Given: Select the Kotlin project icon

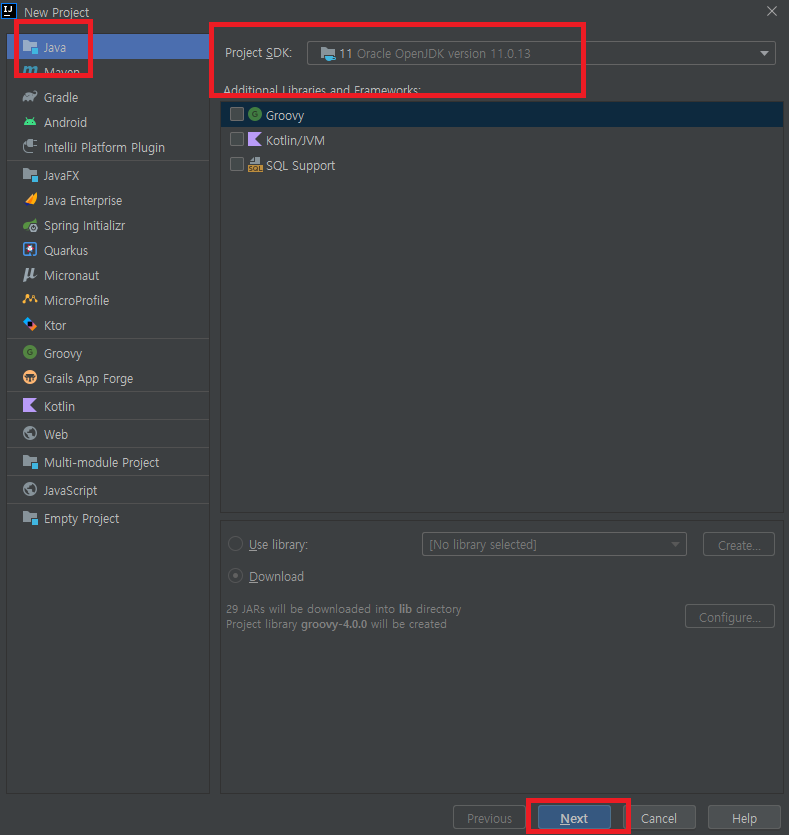Looking at the screenshot, I should click(30, 405).
